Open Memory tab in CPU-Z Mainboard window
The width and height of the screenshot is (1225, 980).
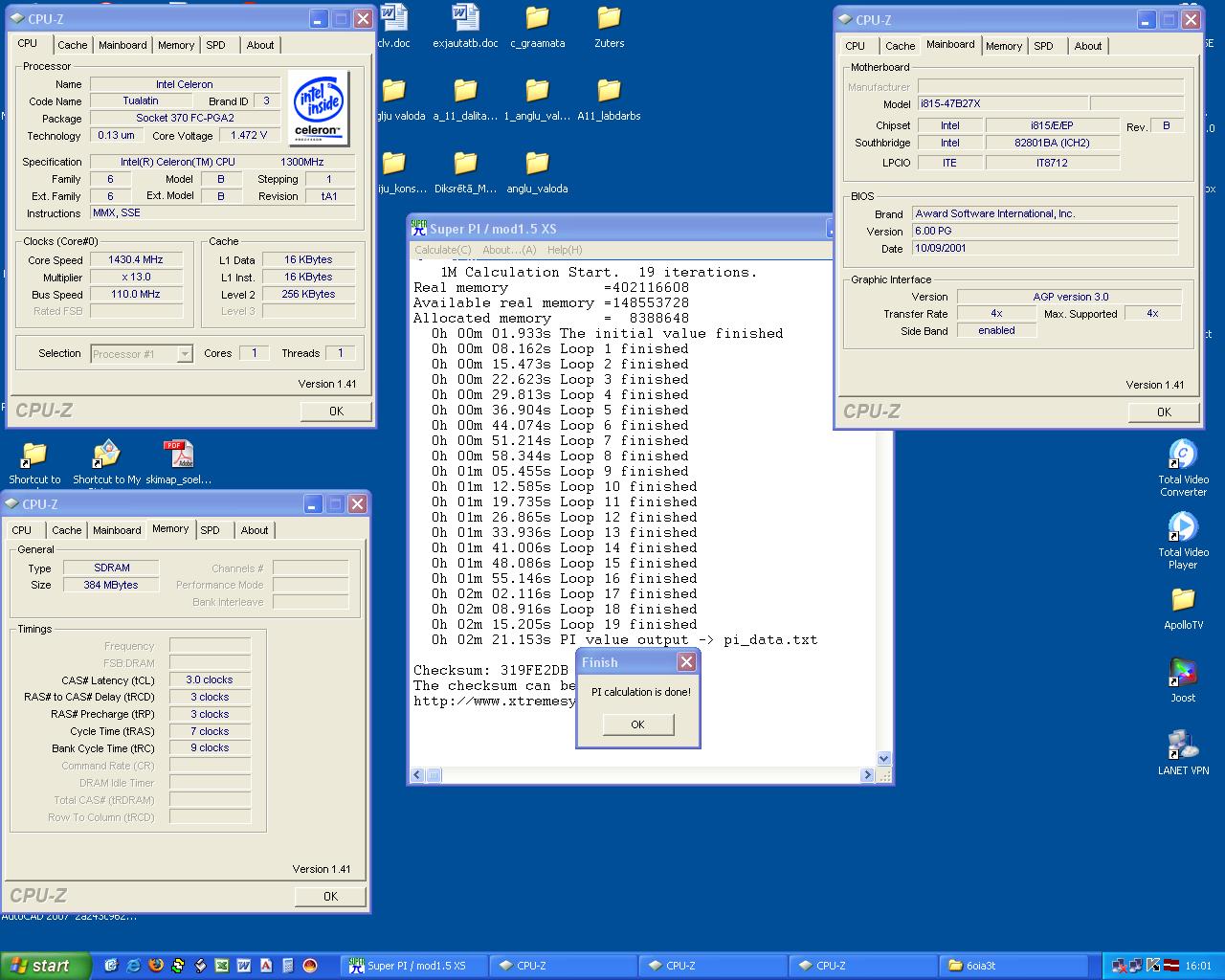coord(1004,46)
